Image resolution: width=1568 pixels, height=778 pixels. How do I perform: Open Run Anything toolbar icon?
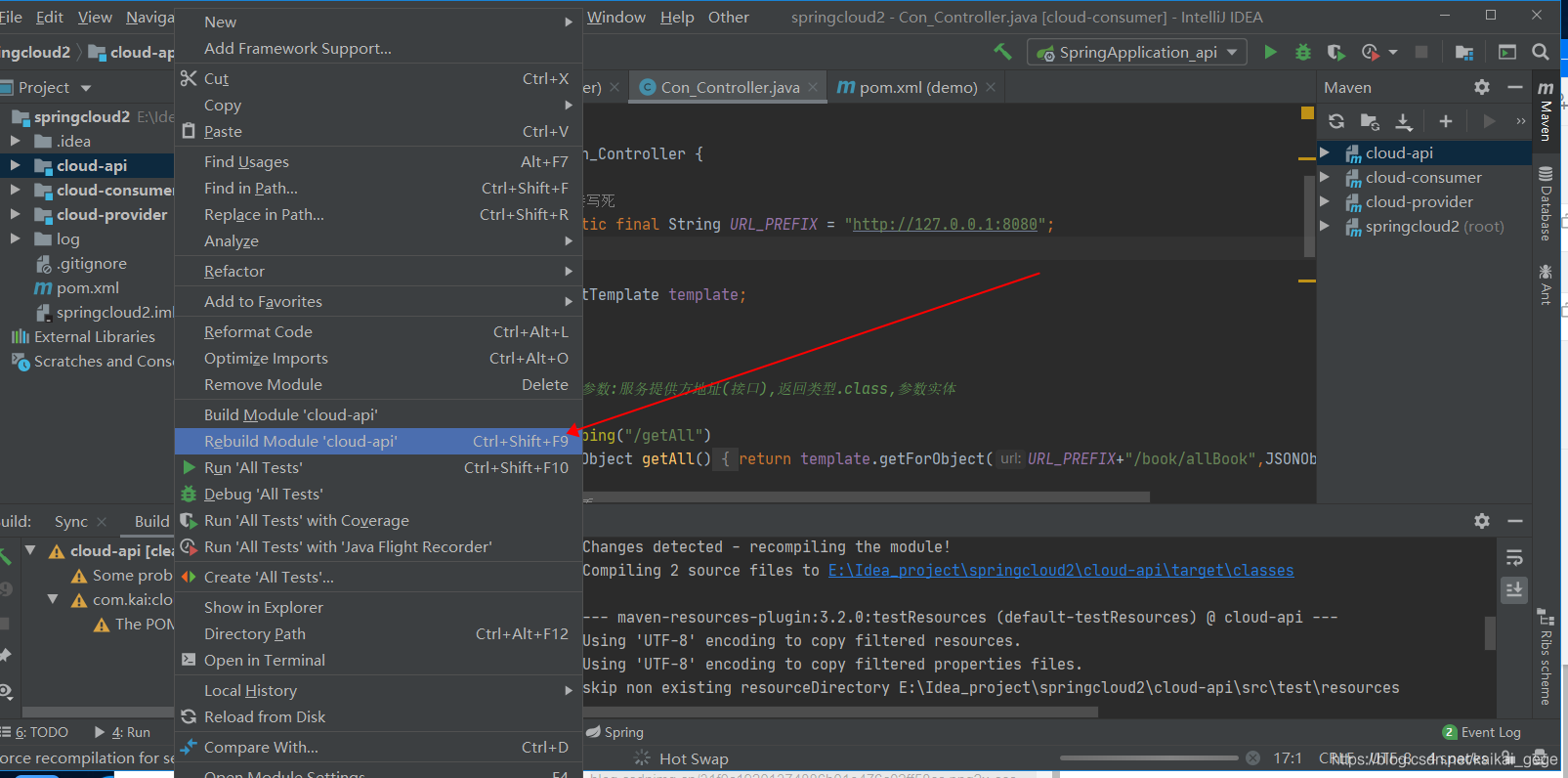coord(1507,52)
